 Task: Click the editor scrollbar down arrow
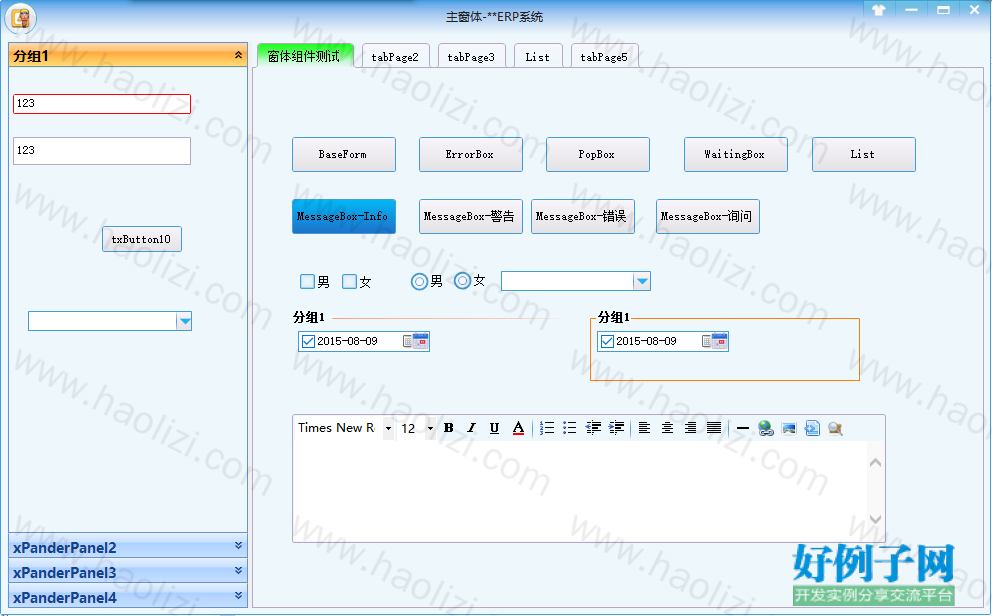pyautogui.click(x=875, y=519)
